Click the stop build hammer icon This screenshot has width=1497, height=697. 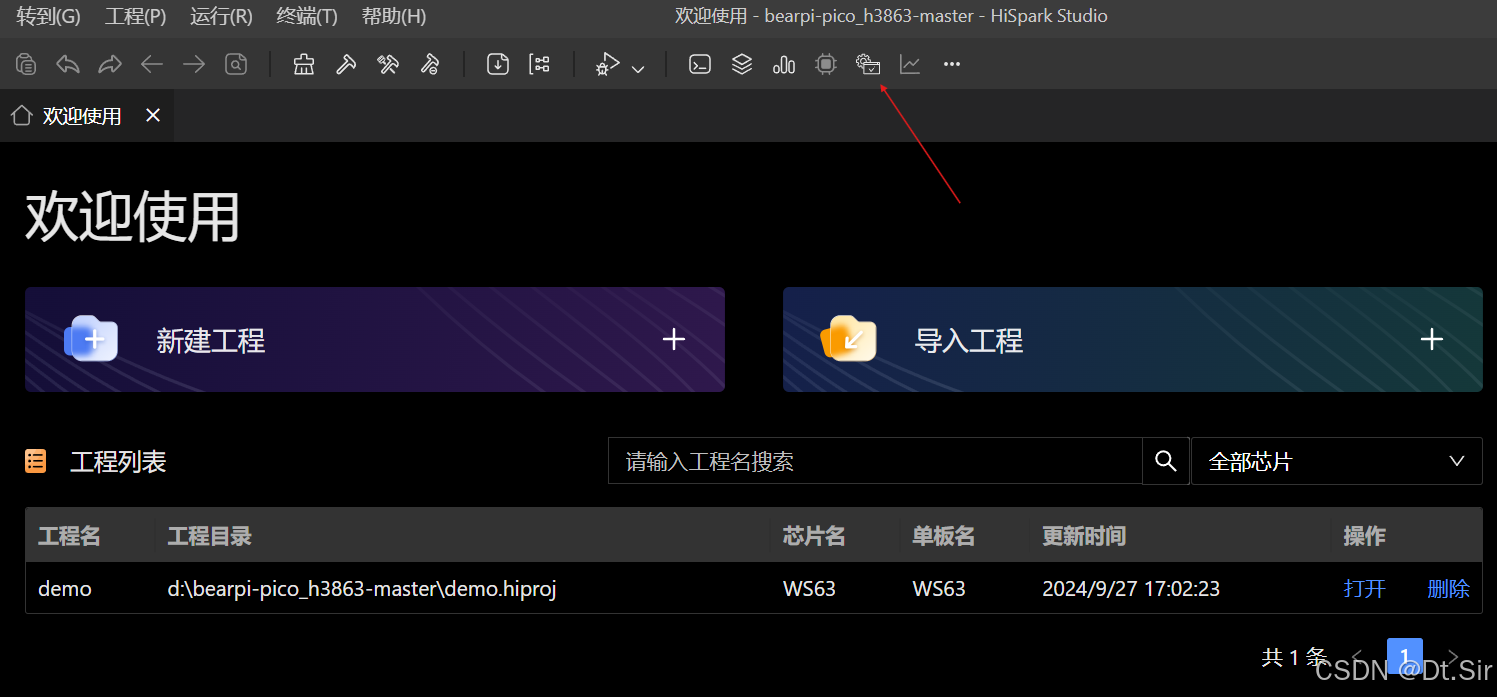(x=430, y=65)
